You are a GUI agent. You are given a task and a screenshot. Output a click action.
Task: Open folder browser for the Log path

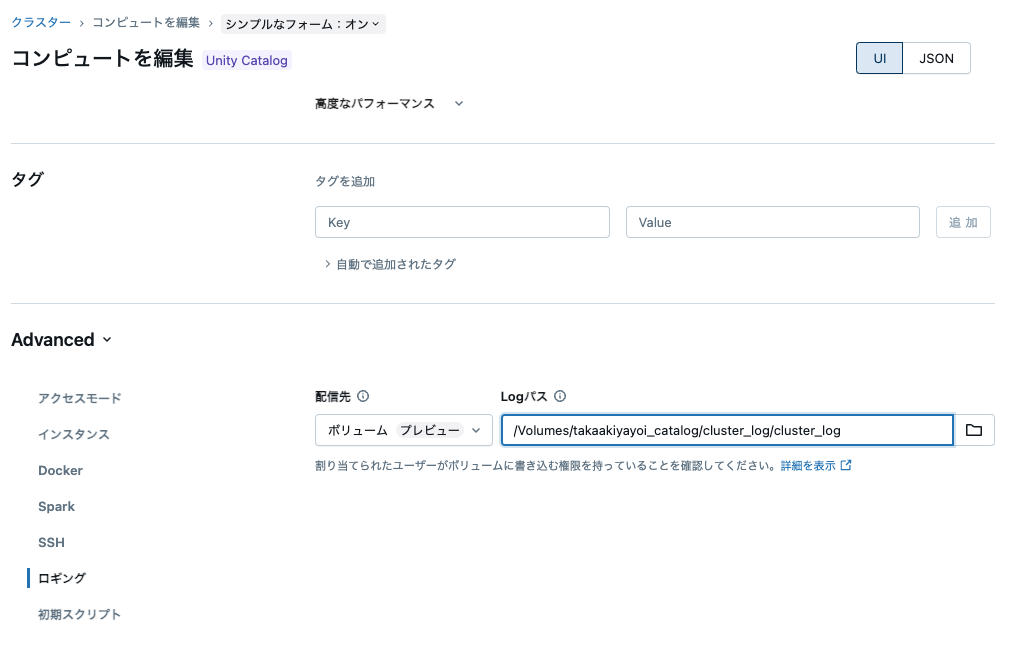[x=974, y=430]
